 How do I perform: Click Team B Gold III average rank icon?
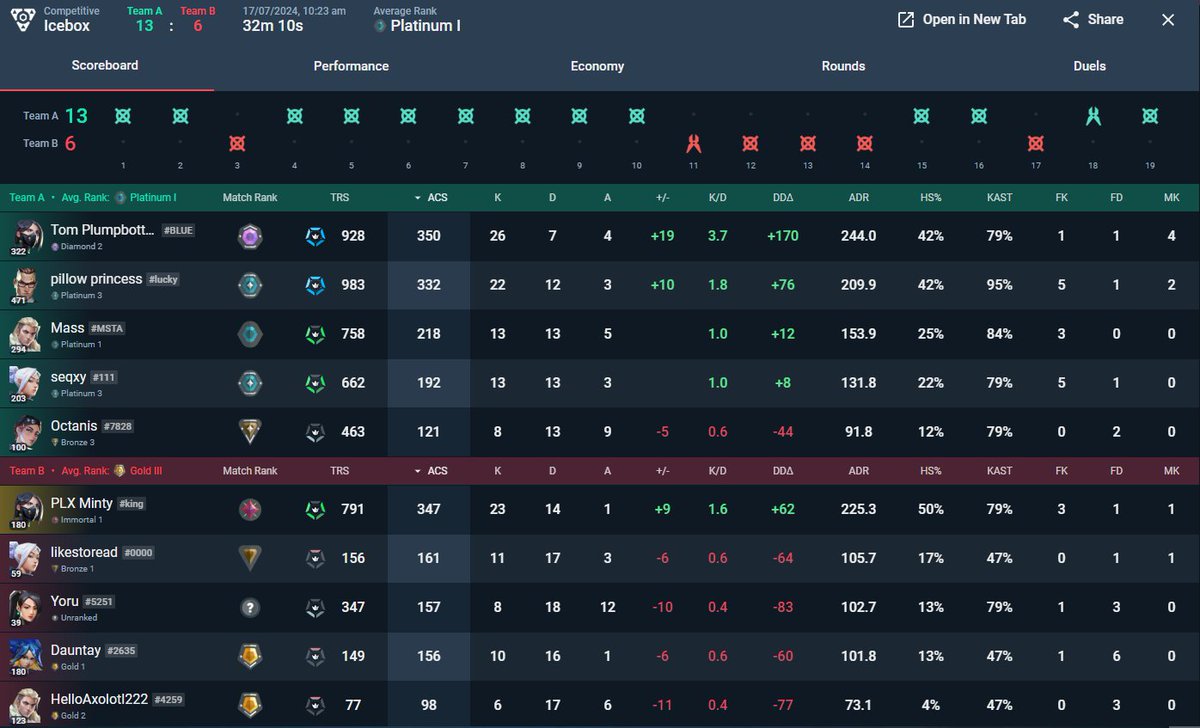tap(119, 471)
